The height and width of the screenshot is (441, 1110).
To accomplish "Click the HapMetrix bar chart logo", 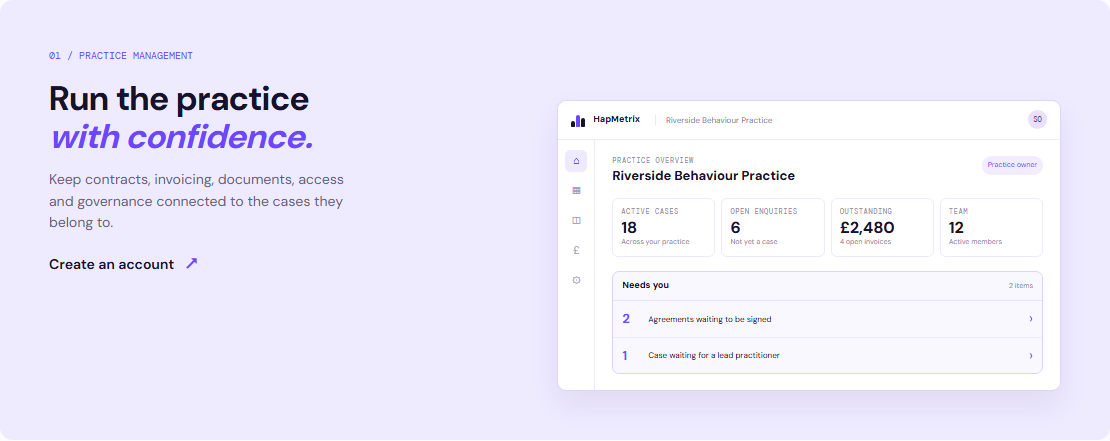I will [x=578, y=120].
